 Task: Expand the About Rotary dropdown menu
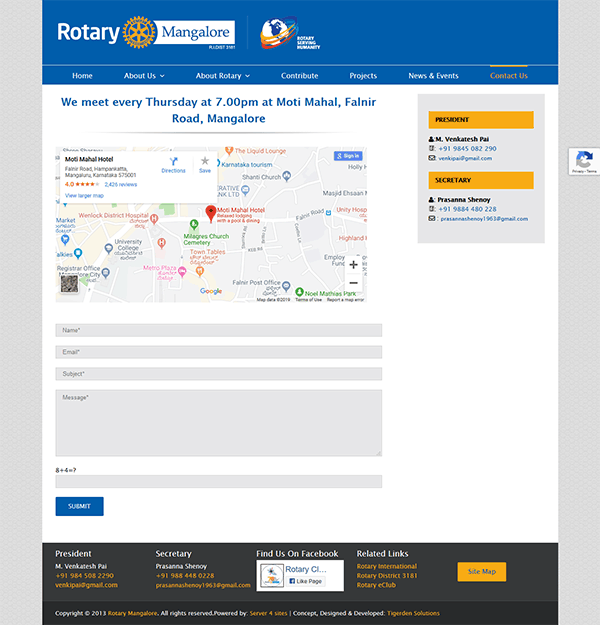[222, 76]
